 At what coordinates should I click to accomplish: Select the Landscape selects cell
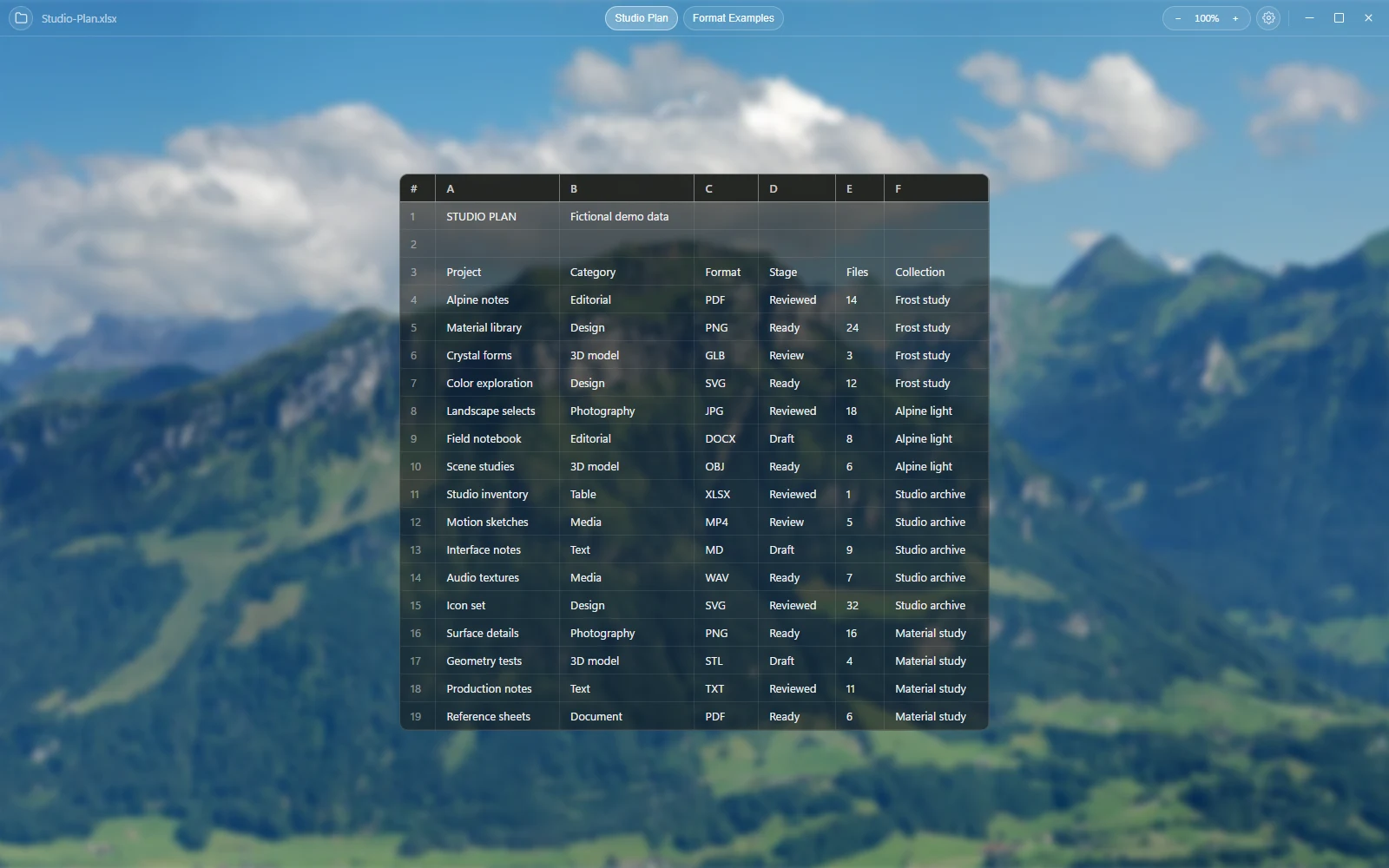(497, 411)
